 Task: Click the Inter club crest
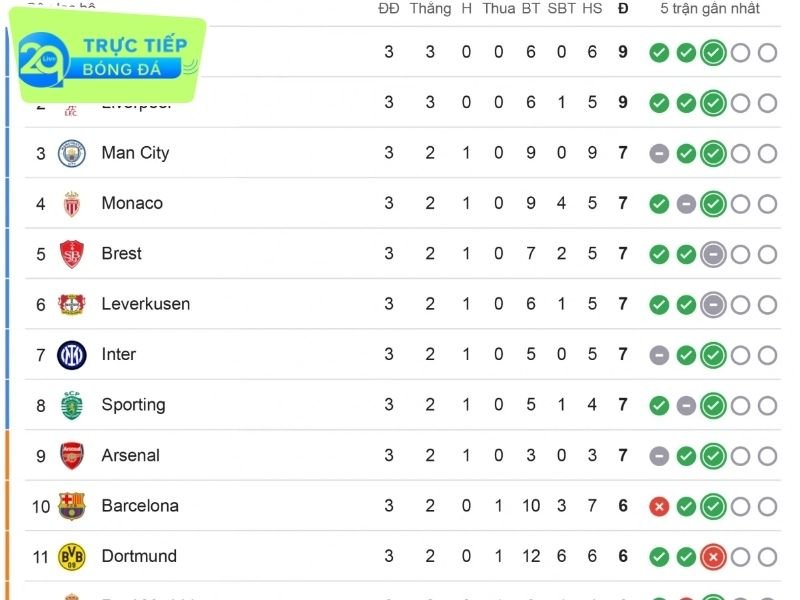(71, 355)
